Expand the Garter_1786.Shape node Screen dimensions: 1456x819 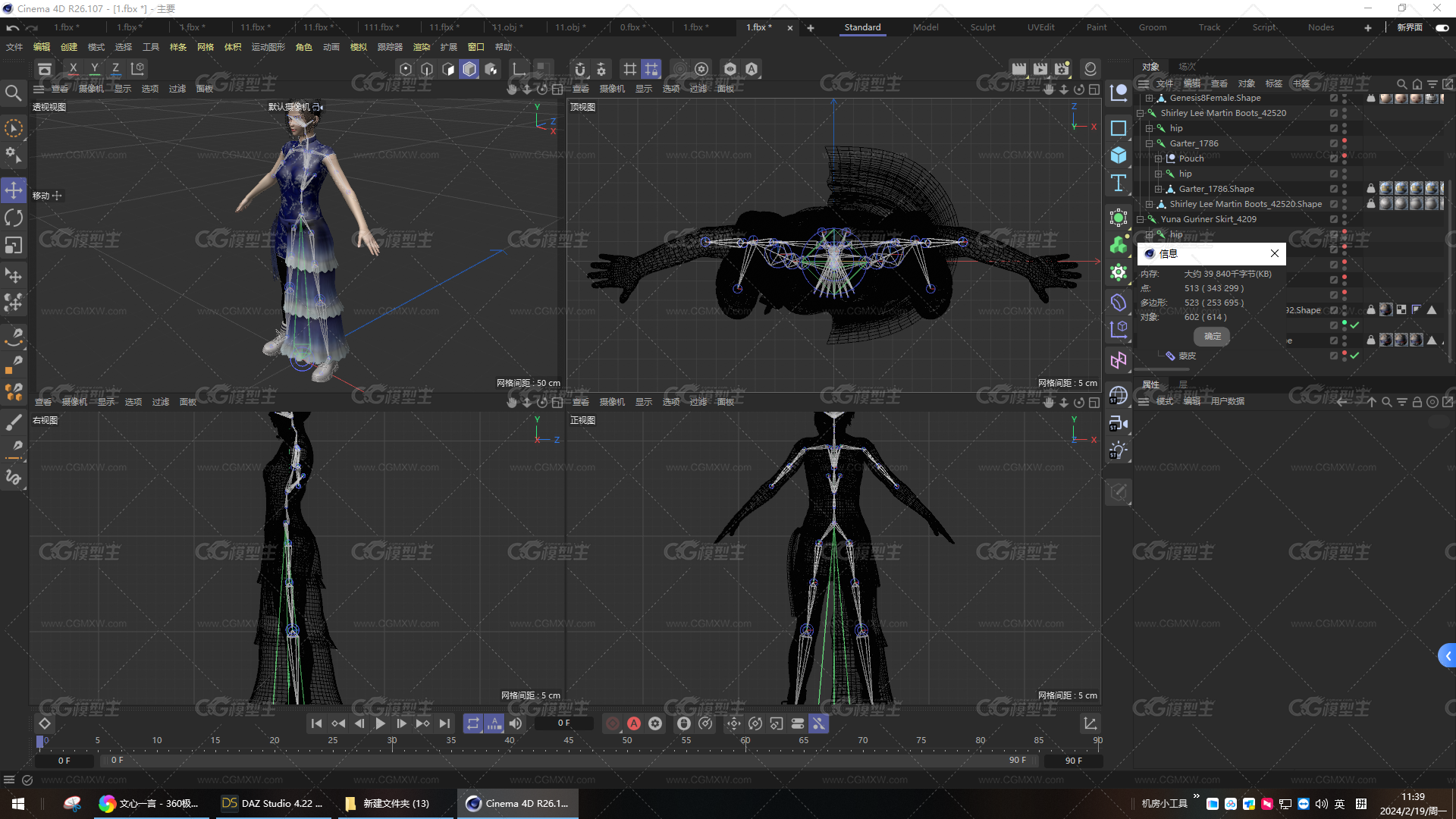(1158, 189)
